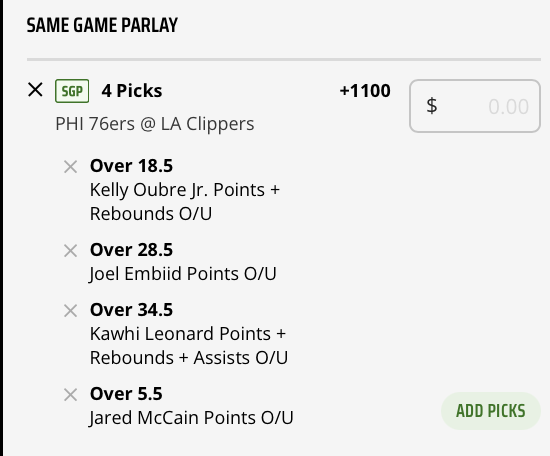
Task: Remove Kelly Oubre Jr. Over 18.5 pick
Action: pos(71,167)
